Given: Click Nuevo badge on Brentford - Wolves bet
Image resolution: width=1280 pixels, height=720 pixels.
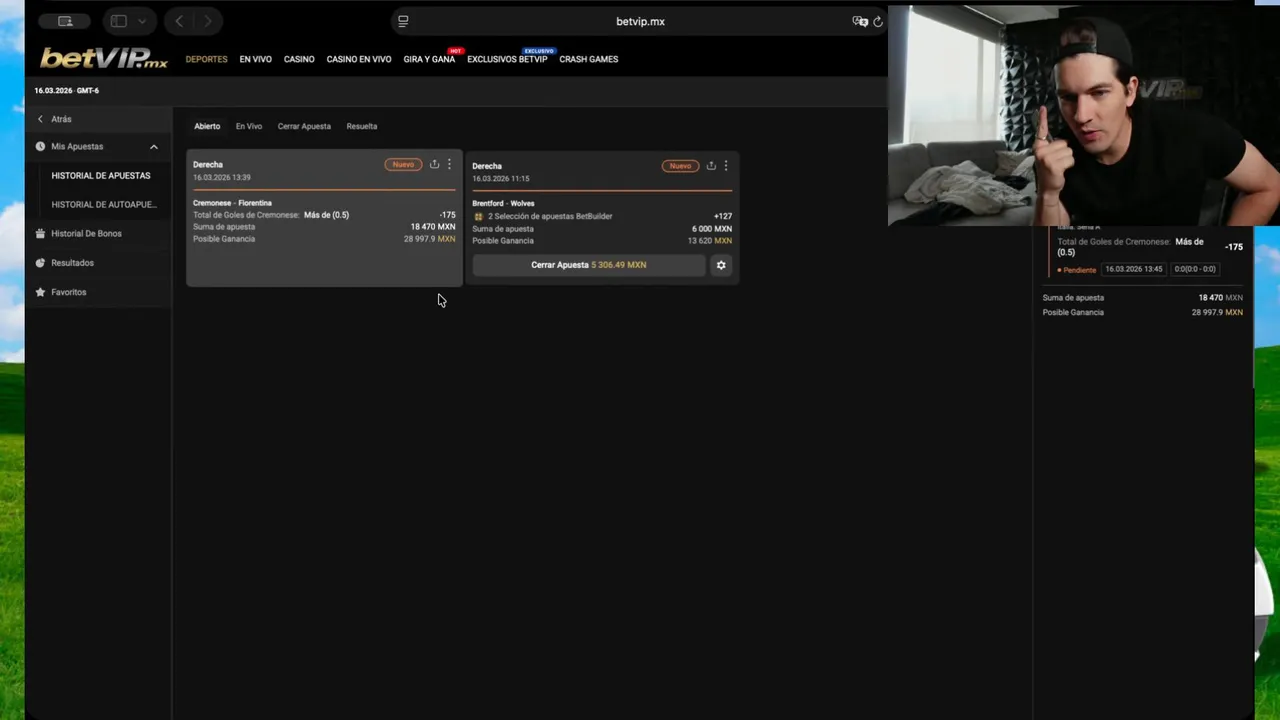Looking at the screenshot, I should pyautogui.click(x=680, y=166).
